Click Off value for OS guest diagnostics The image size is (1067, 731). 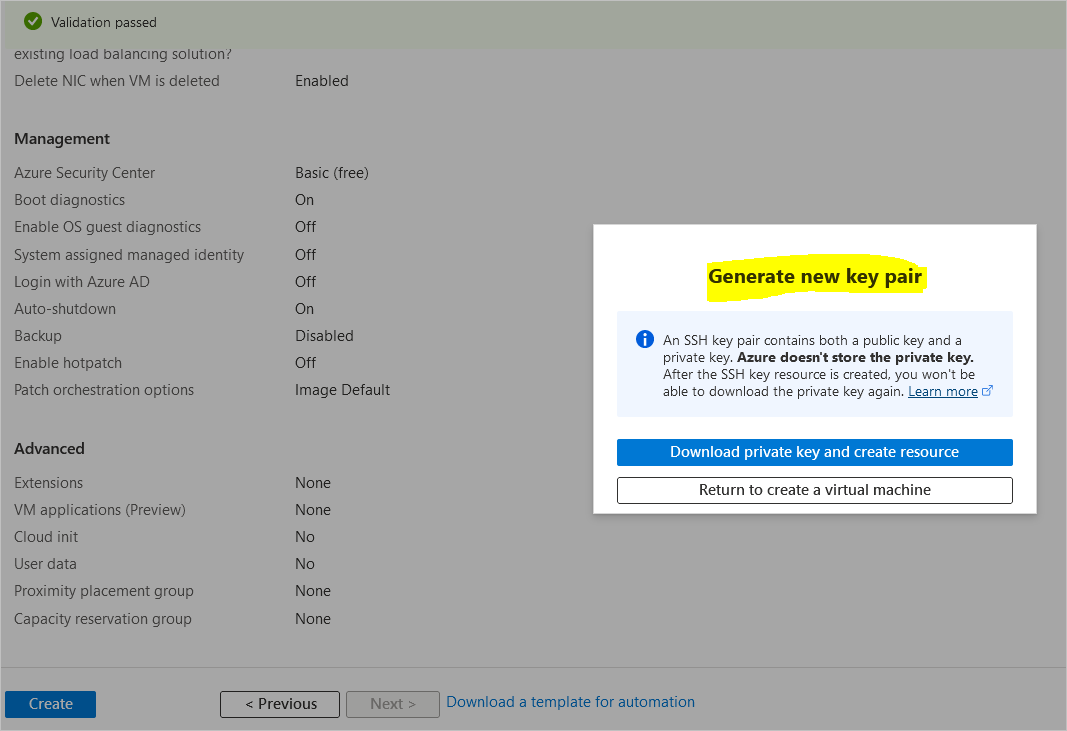(306, 227)
